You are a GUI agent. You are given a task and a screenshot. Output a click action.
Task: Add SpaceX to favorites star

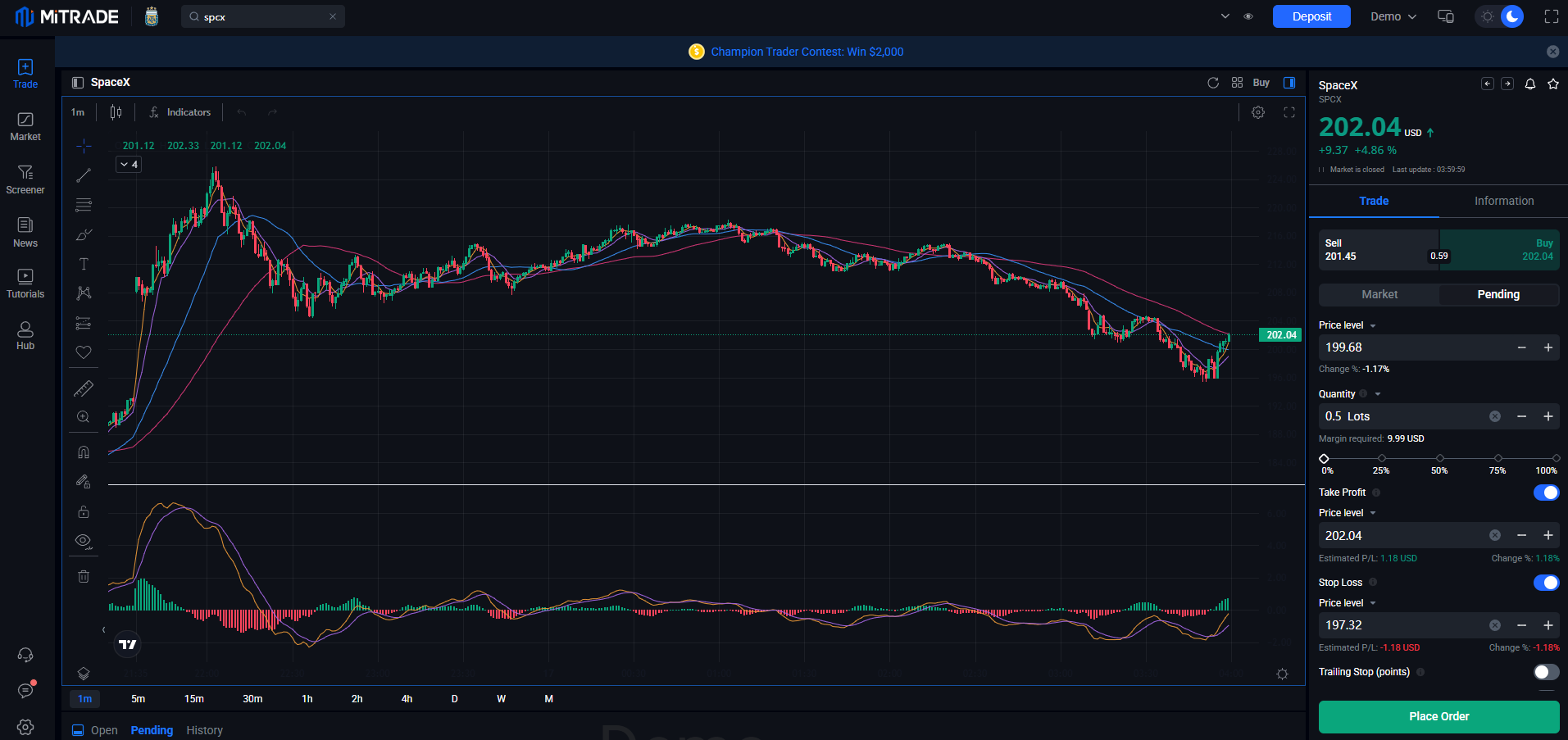point(1553,84)
